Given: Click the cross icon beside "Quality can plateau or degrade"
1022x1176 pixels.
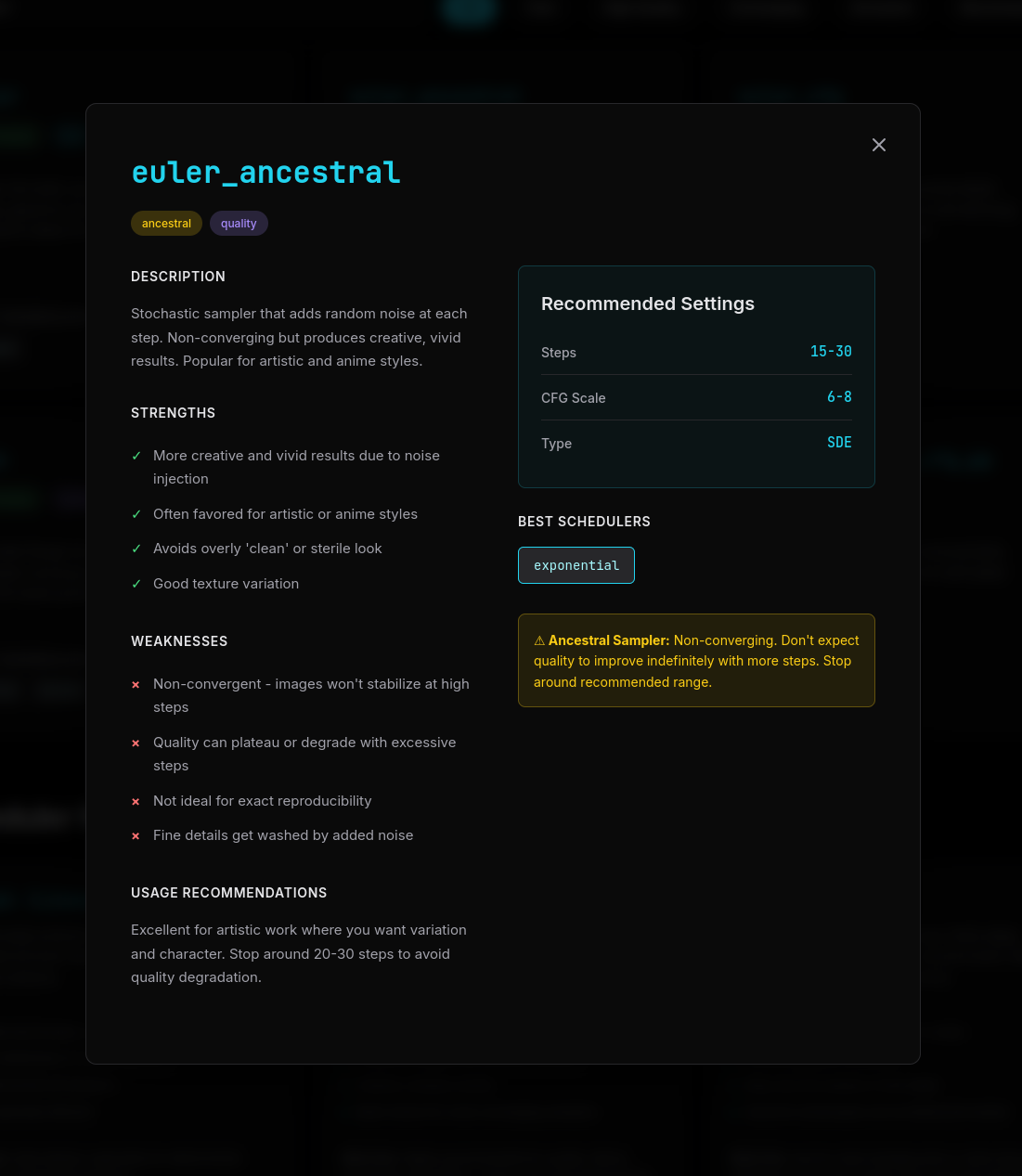Looking at the screenshot, I should coord(136,743).
